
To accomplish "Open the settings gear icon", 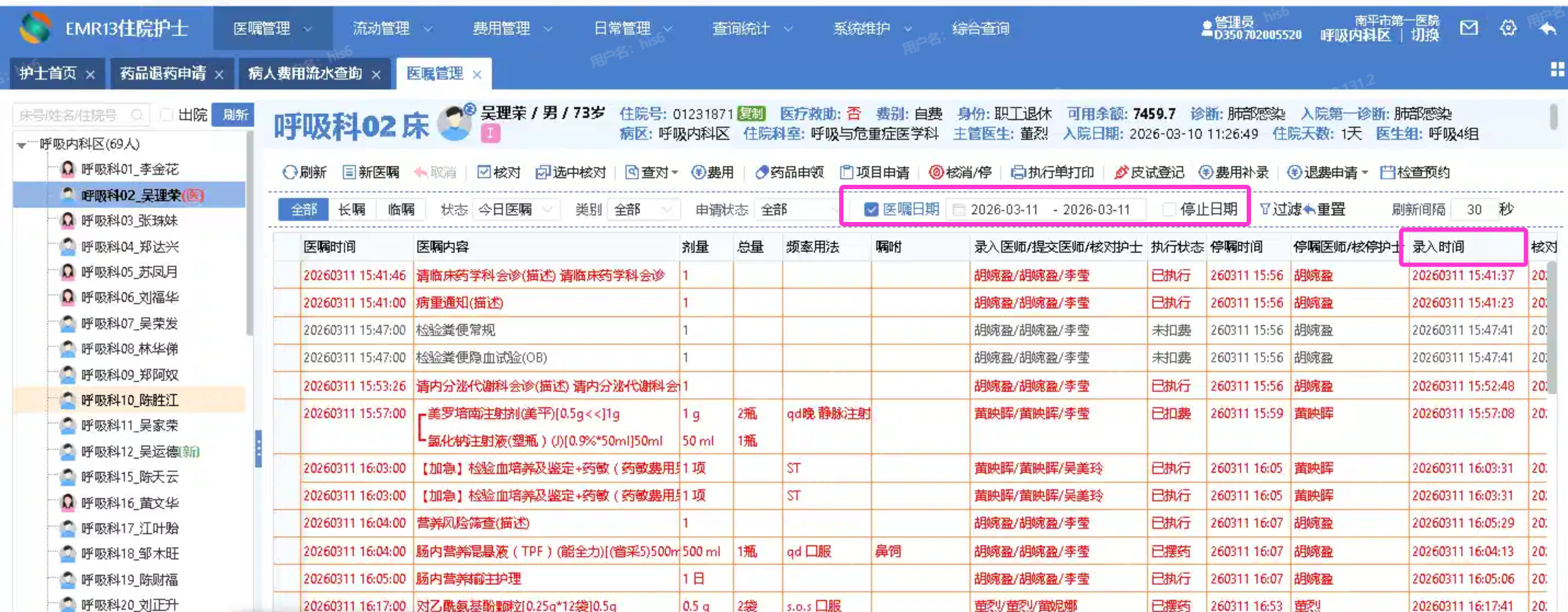I will click(1508, 28).
